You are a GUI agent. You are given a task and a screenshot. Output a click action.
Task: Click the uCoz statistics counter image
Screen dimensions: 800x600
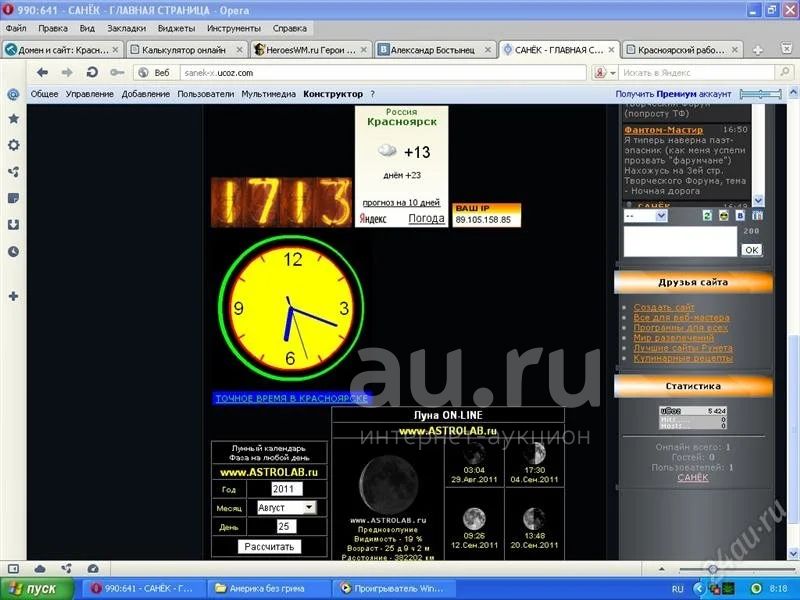click(693, 418)
